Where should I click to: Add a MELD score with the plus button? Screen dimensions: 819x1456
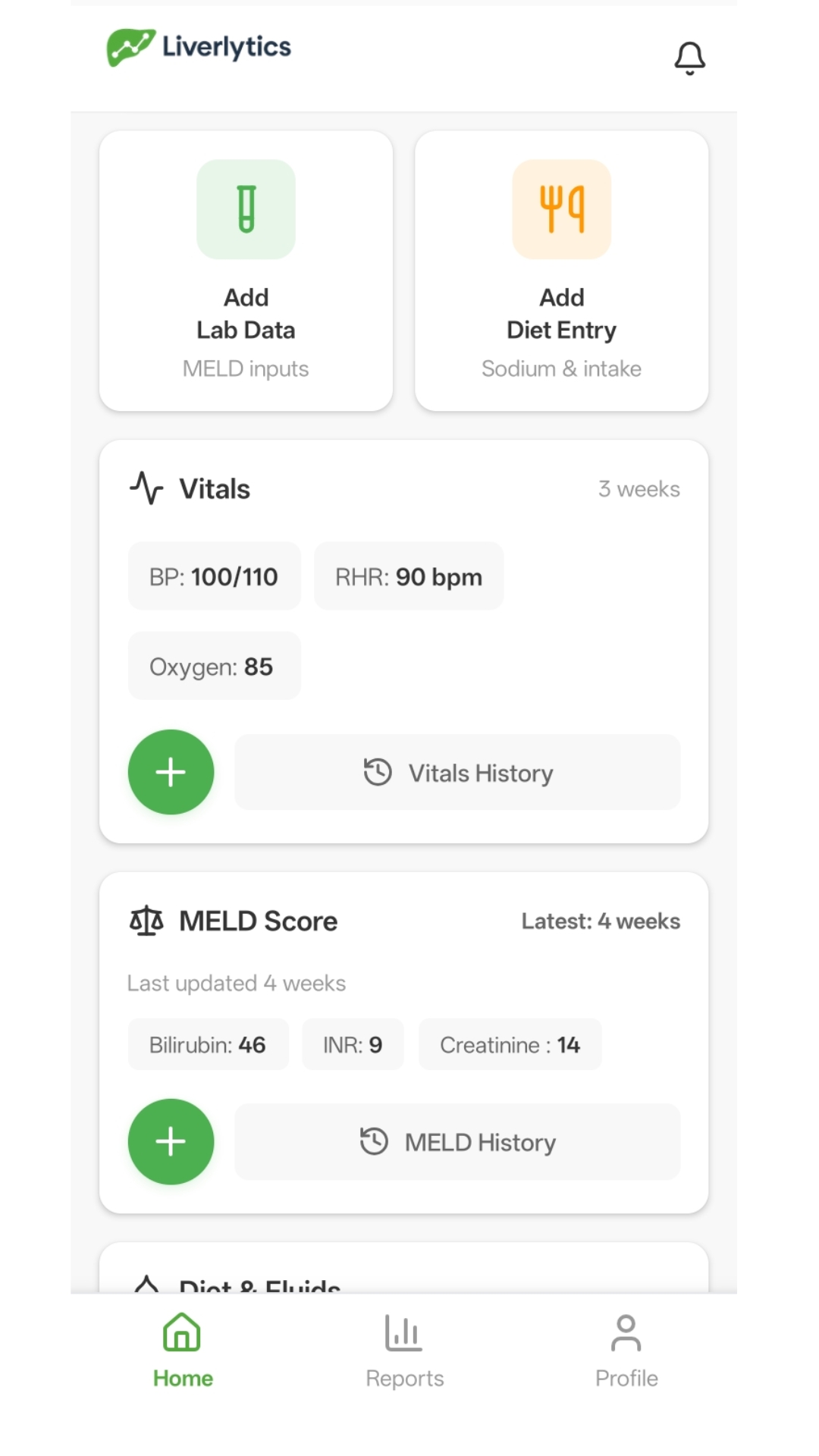coord(171,1141)
